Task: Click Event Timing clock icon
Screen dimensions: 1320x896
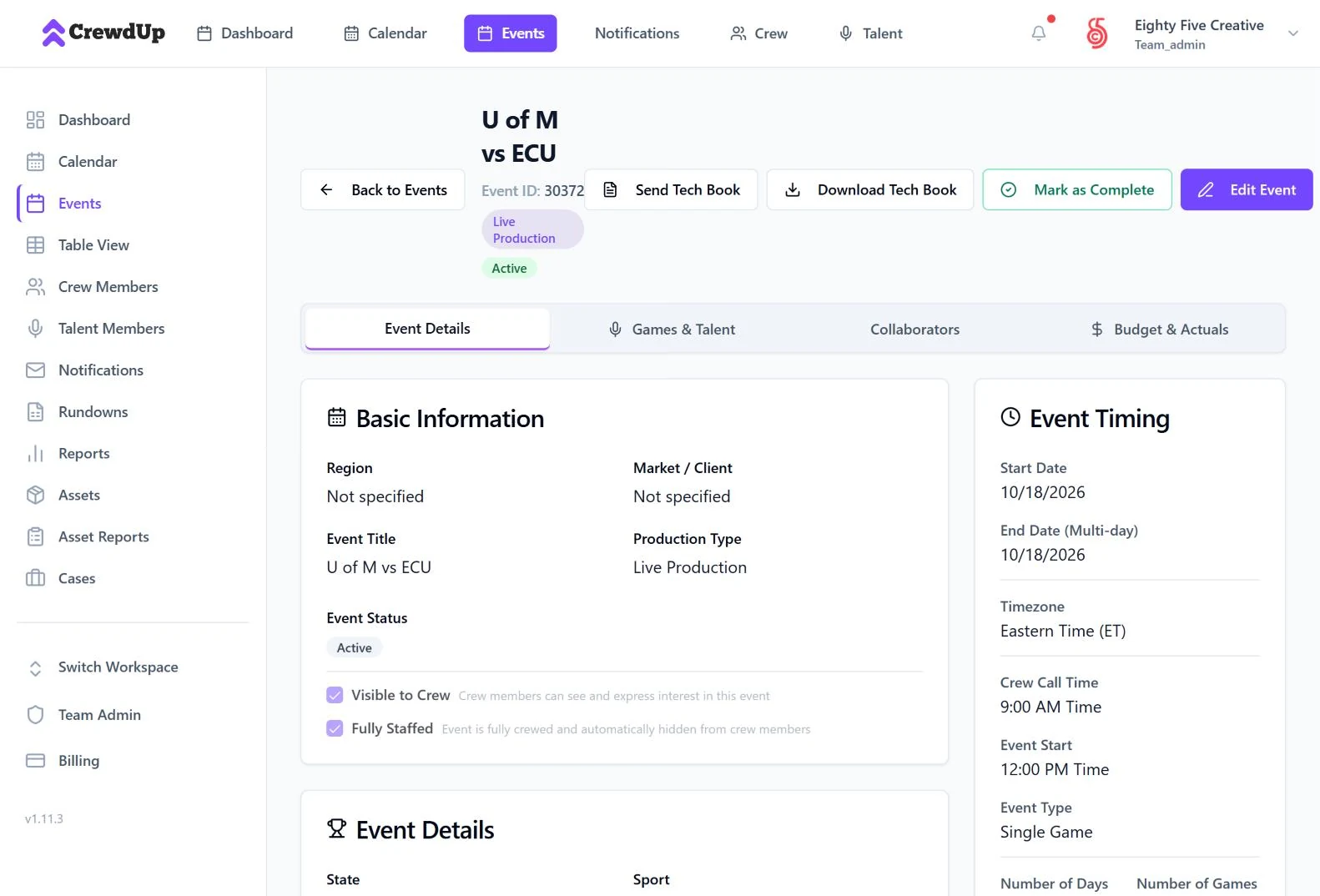Action: point(1010,417)
